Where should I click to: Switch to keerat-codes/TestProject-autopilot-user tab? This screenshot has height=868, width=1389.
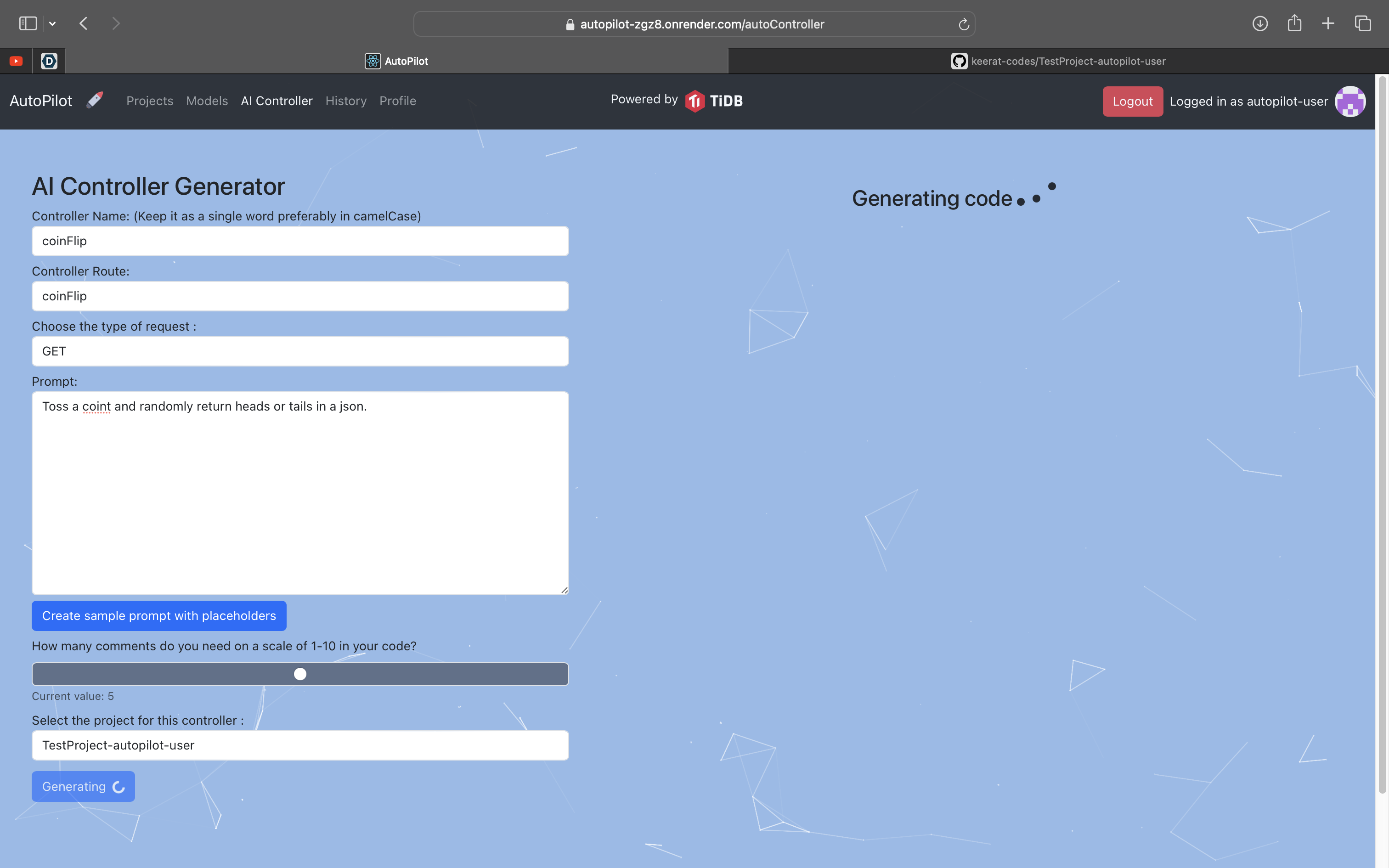coord(1058,61)
